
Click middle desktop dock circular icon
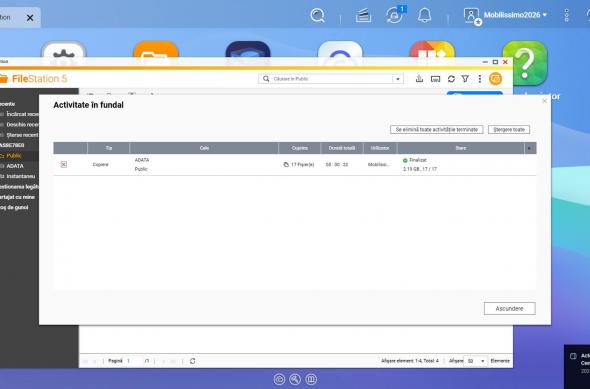(295, 379)
